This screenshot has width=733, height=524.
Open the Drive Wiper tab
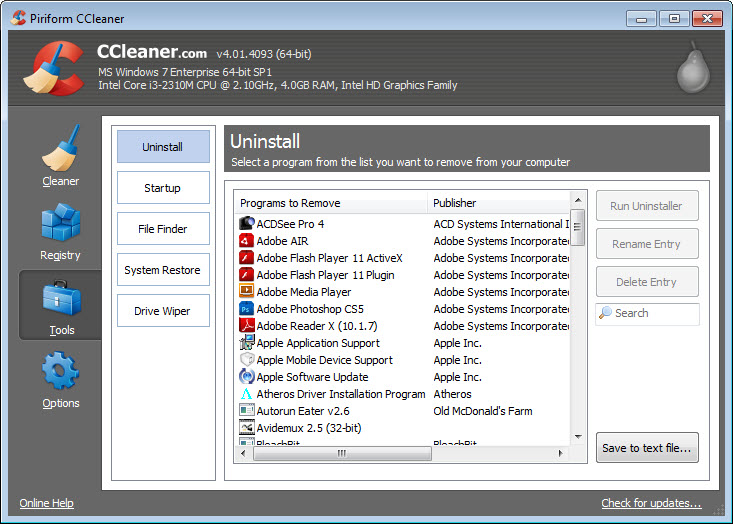pos(163,311)
